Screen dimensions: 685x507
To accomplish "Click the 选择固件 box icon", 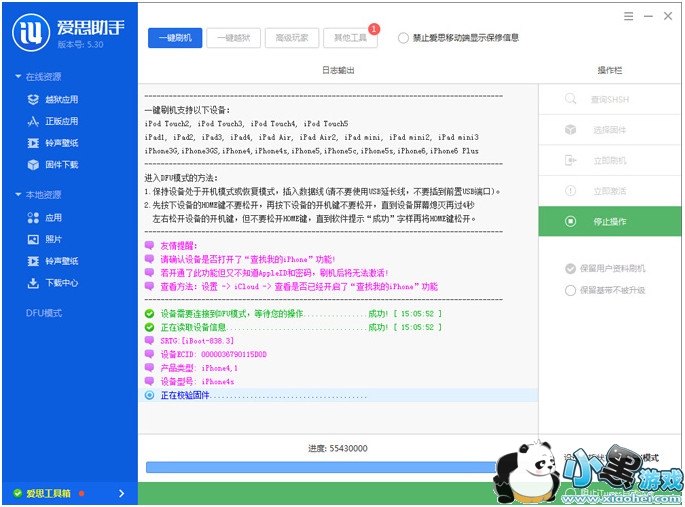I will (571, 130).
